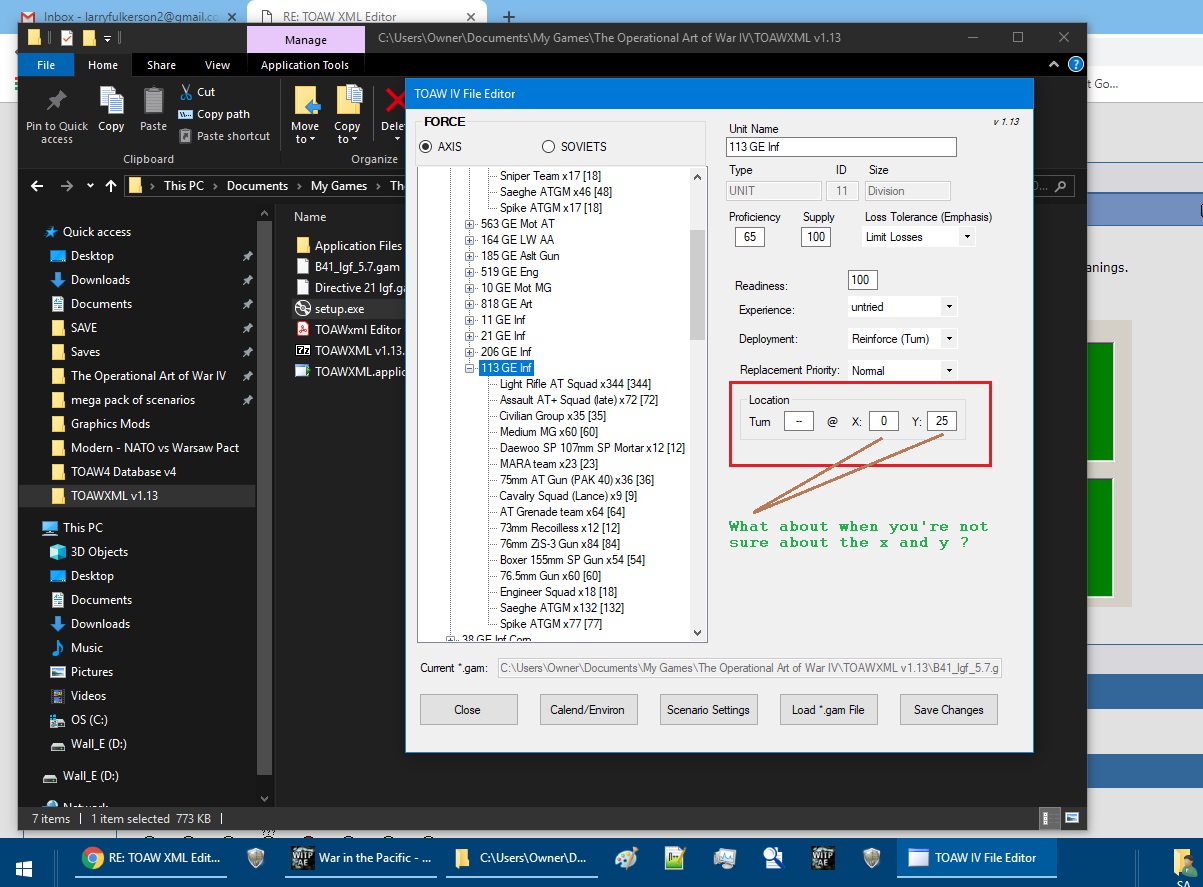Viewport: 1203px width, 887px height.
Task: Select setup.exe file
Action: point(339,309)
